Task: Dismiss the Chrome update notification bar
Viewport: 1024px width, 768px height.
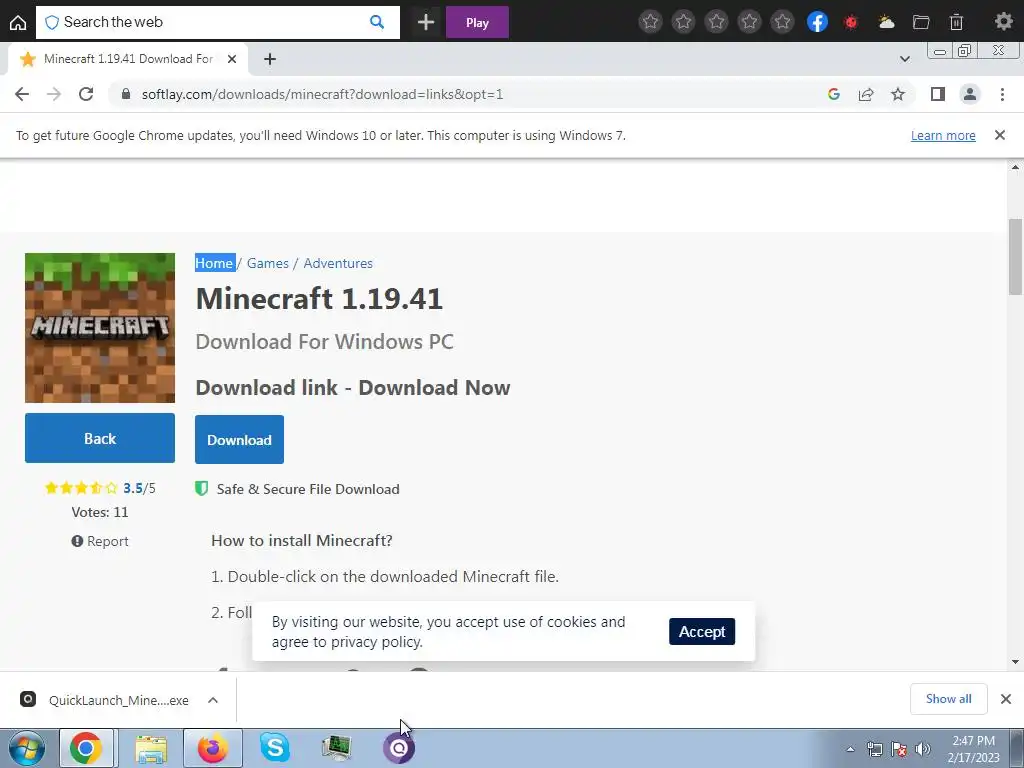Action: (x=1000, y=135)
